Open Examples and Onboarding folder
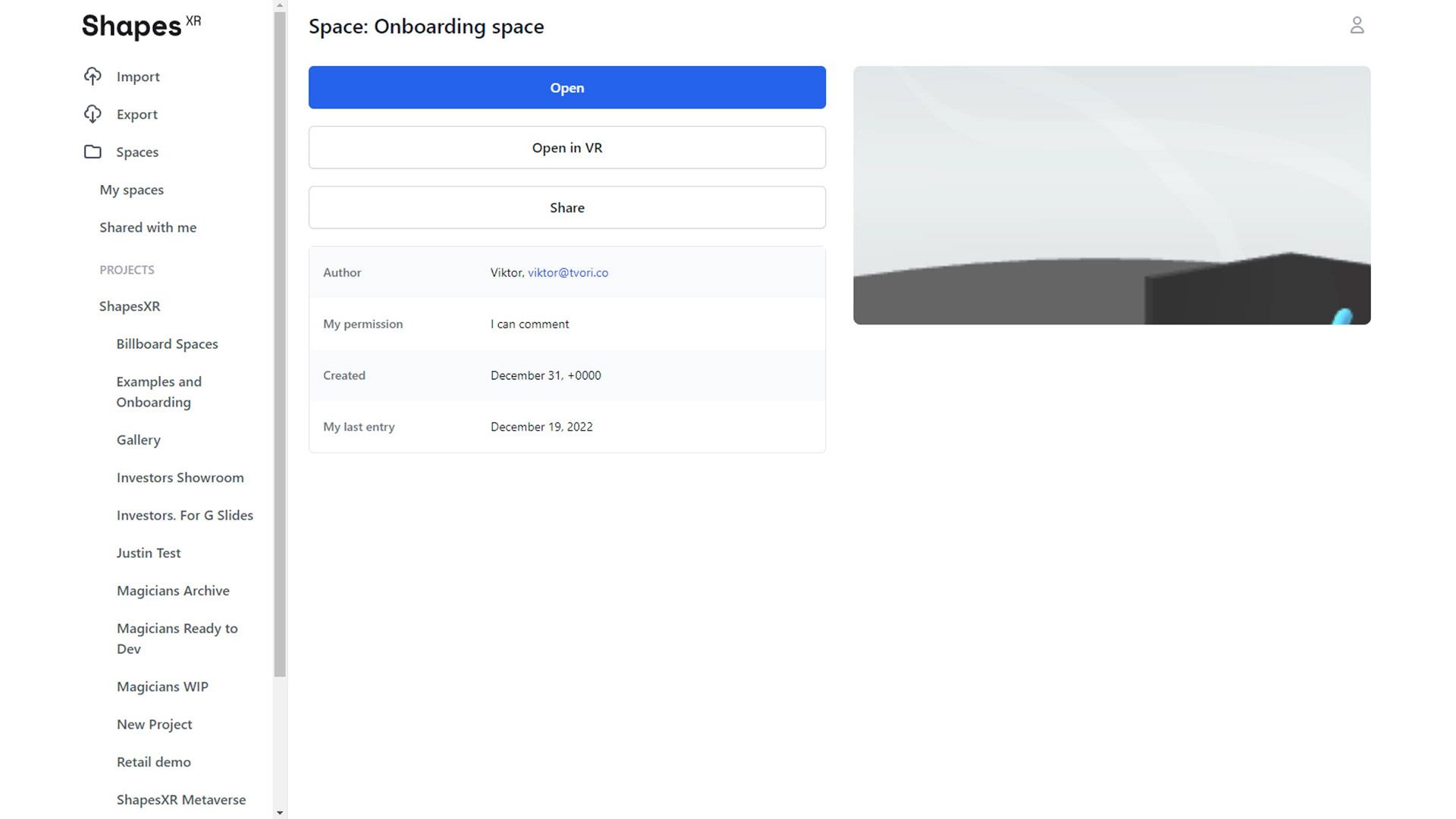1456x819 pixels. 158,392
